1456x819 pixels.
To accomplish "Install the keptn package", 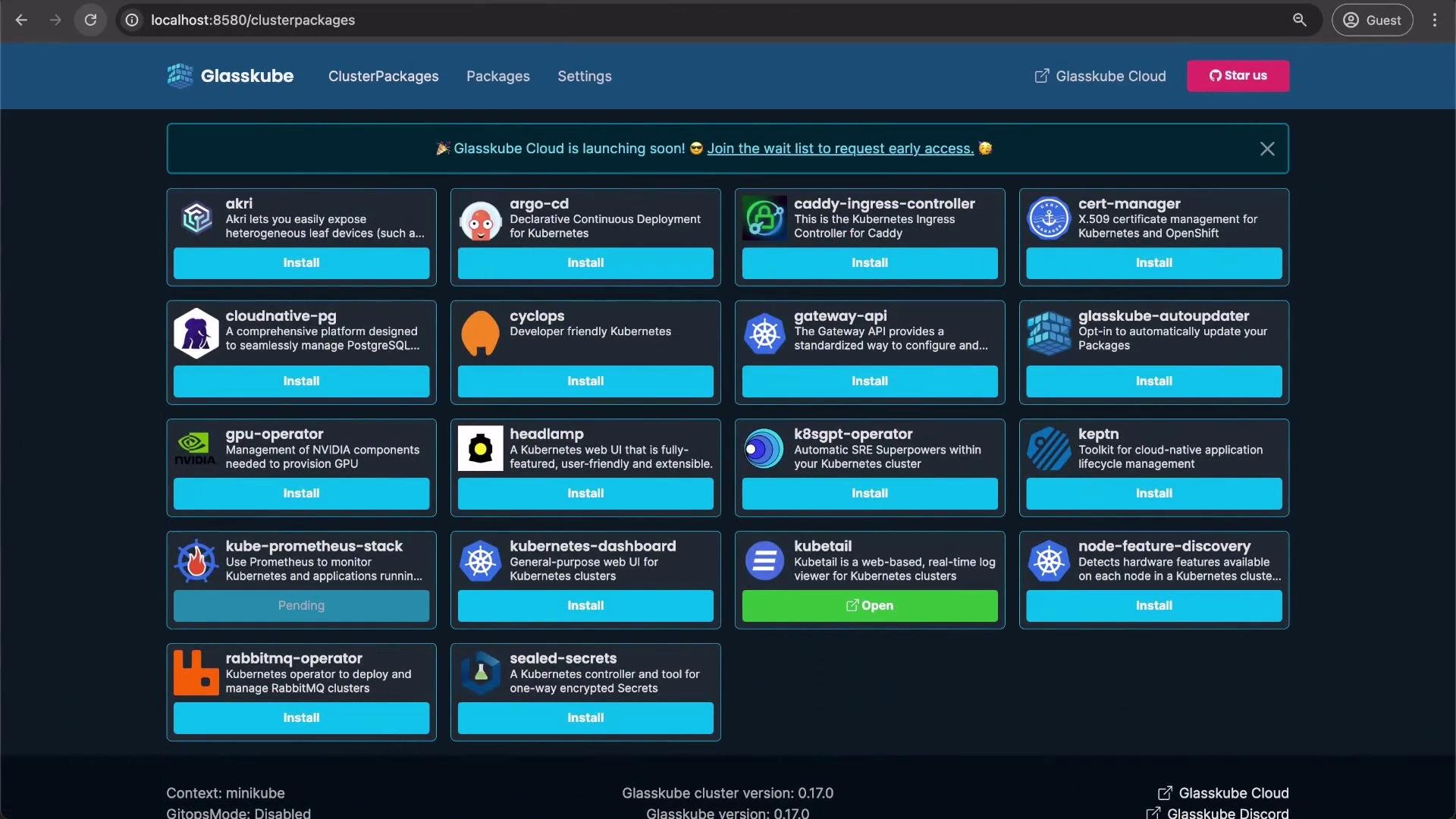I will (x=1154, y=494).
